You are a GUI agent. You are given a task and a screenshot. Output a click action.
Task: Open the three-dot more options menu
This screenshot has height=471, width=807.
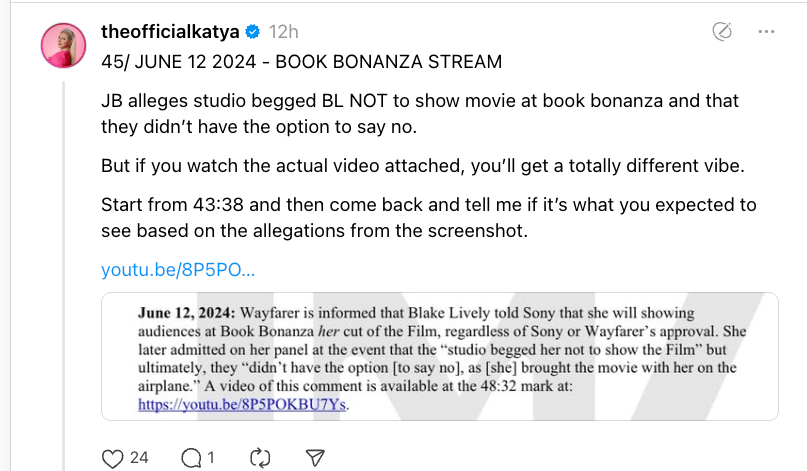[767, 33]
